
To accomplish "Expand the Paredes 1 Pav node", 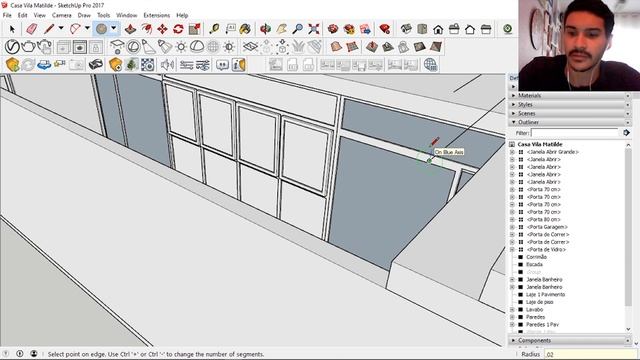I will tap(512, 324).
